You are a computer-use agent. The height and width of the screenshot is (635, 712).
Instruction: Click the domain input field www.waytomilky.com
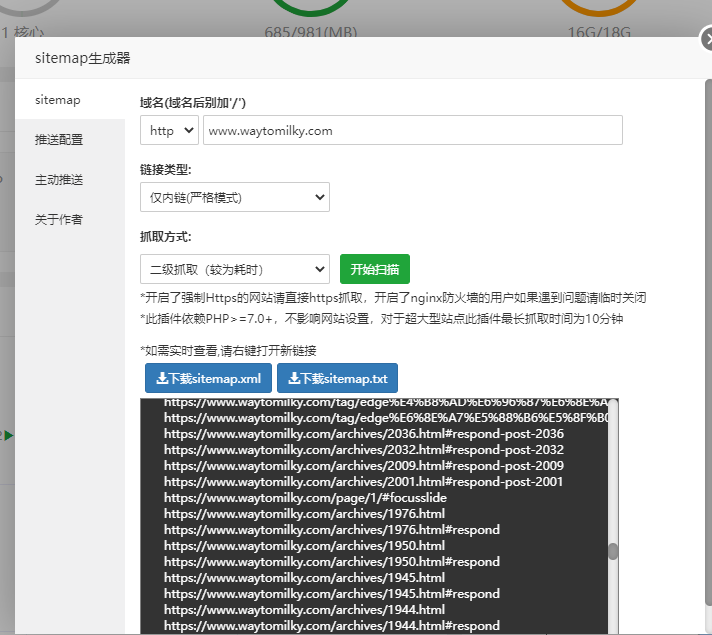412,130
